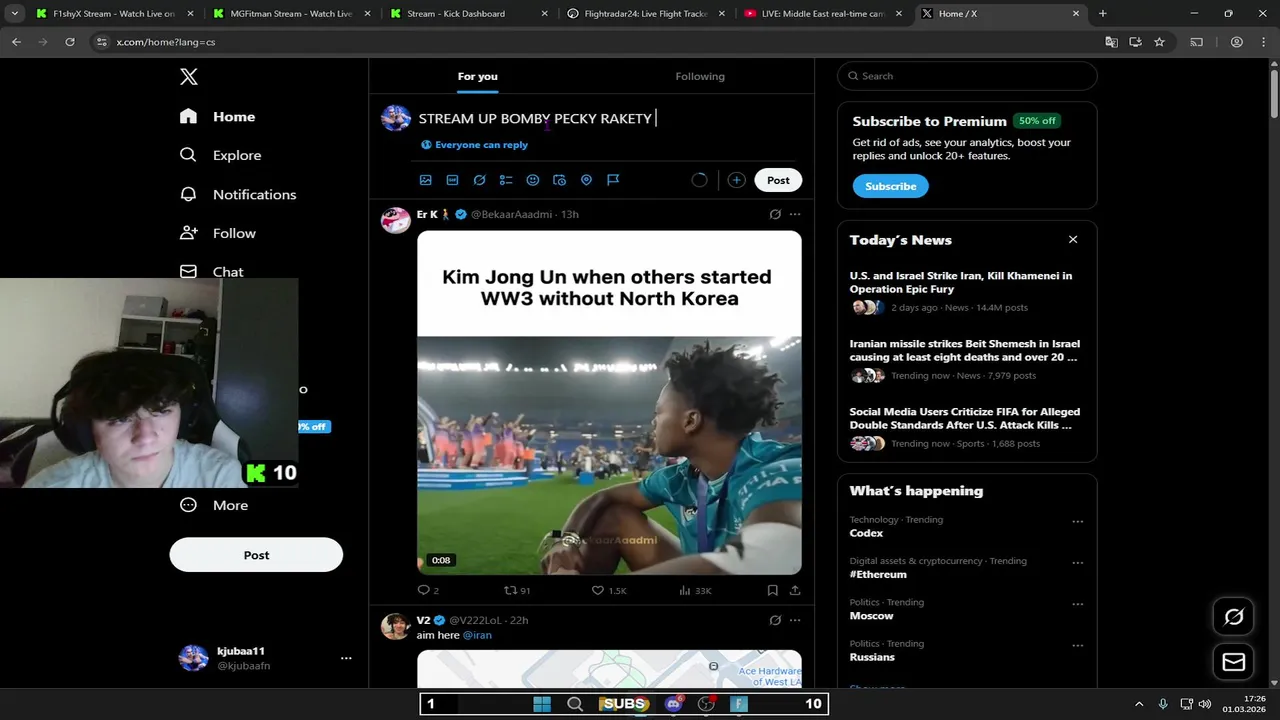Open the @iran mention link

(477, 635)
